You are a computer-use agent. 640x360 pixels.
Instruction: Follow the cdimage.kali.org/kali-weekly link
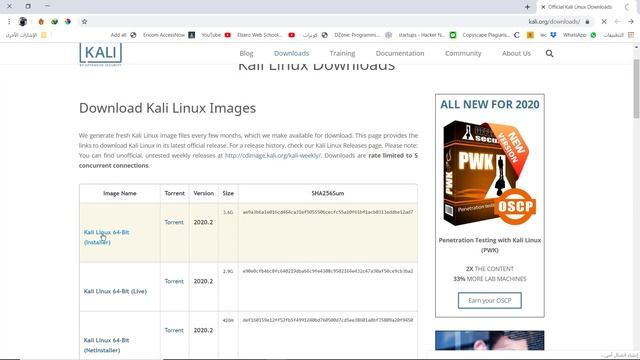pos(273,156)
